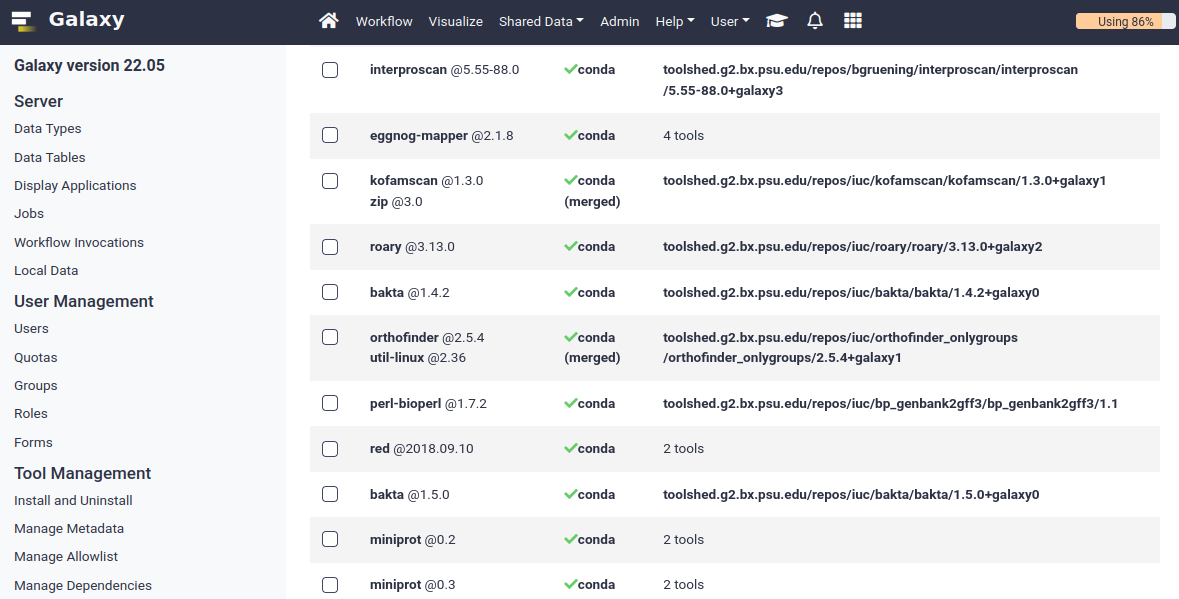Open the Shared Data dropdown
This screenshot has width=1179, height=599.
tap(541, 22)
